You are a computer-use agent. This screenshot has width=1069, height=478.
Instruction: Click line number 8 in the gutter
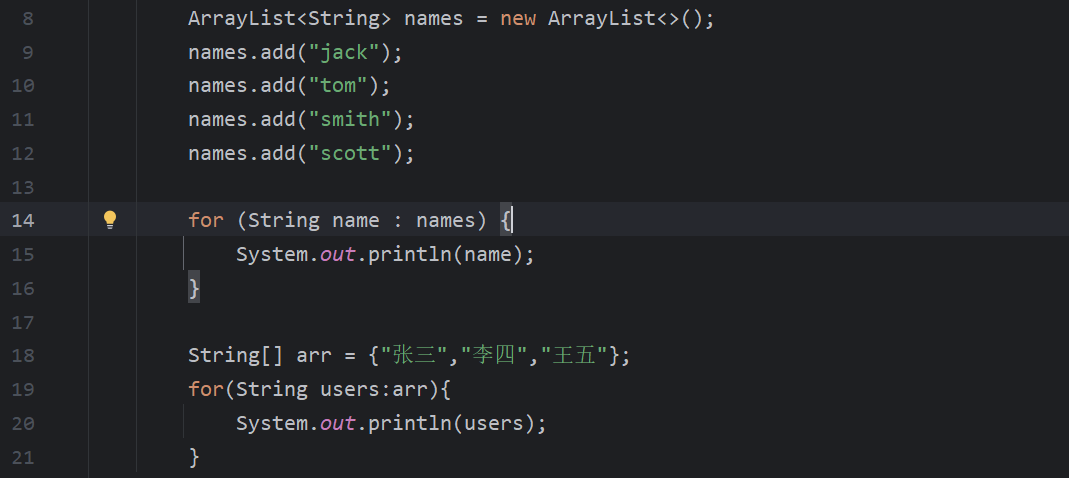tap(27, 18)
